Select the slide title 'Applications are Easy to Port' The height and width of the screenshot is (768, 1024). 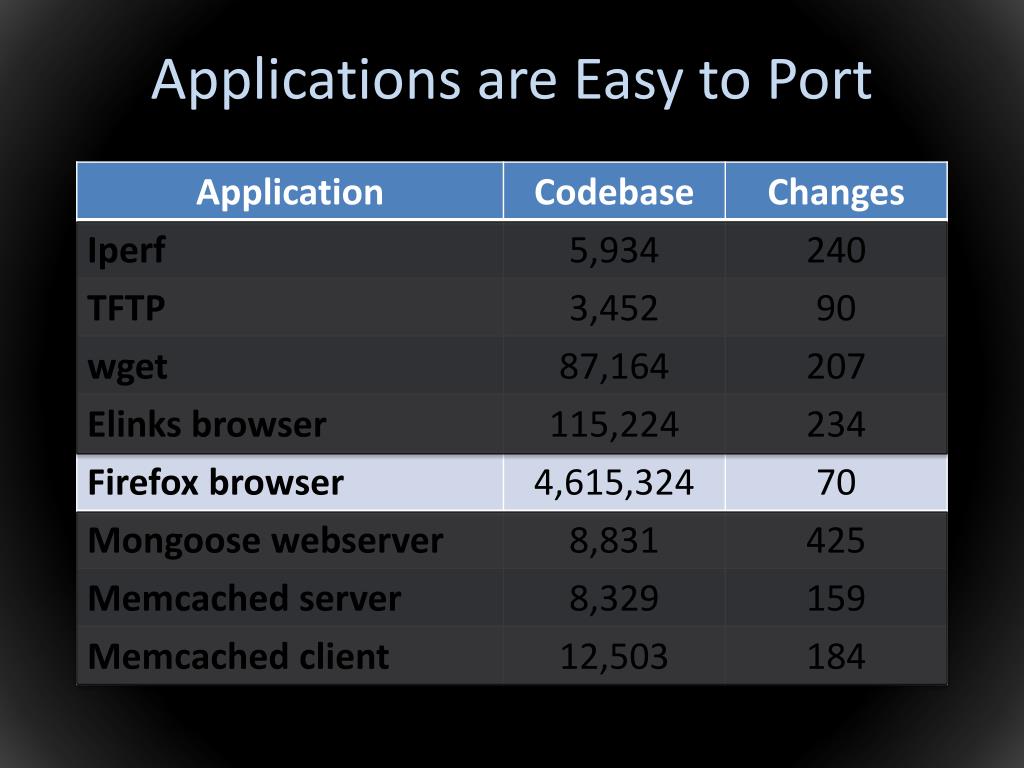pos(511,82)
